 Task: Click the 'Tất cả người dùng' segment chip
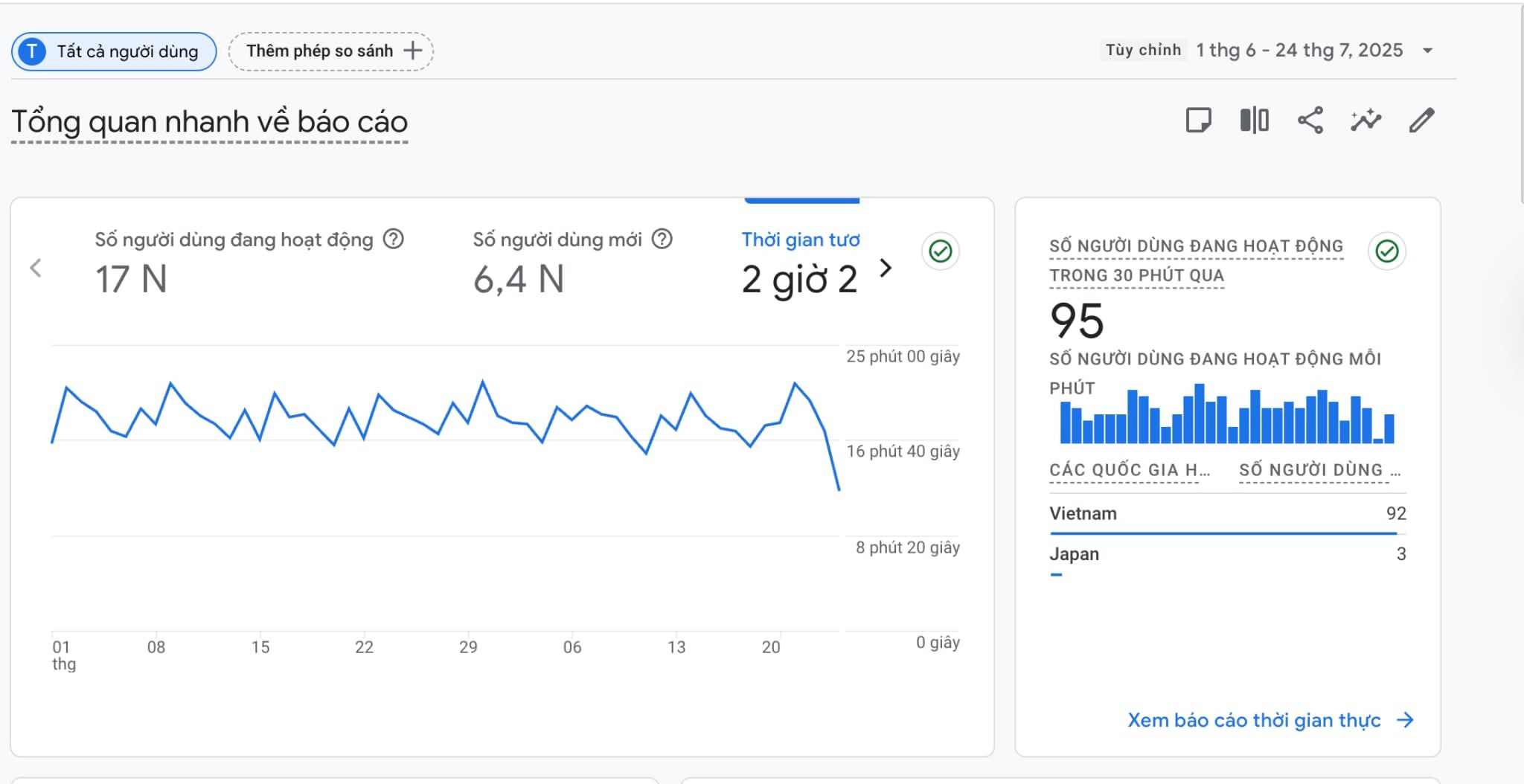[x=114, y=51]
